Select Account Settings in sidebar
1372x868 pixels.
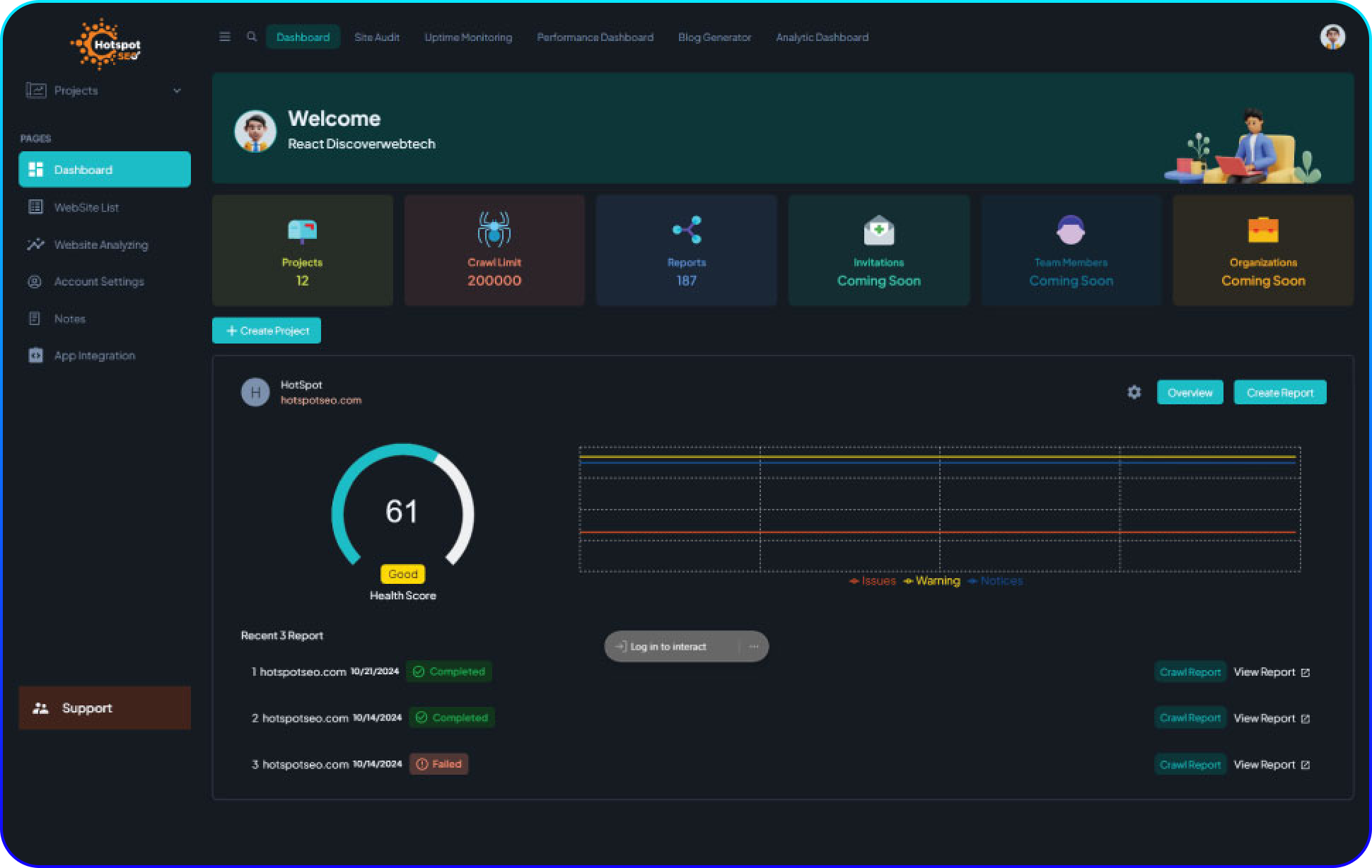pyautogui.click(x=105, y=281)
